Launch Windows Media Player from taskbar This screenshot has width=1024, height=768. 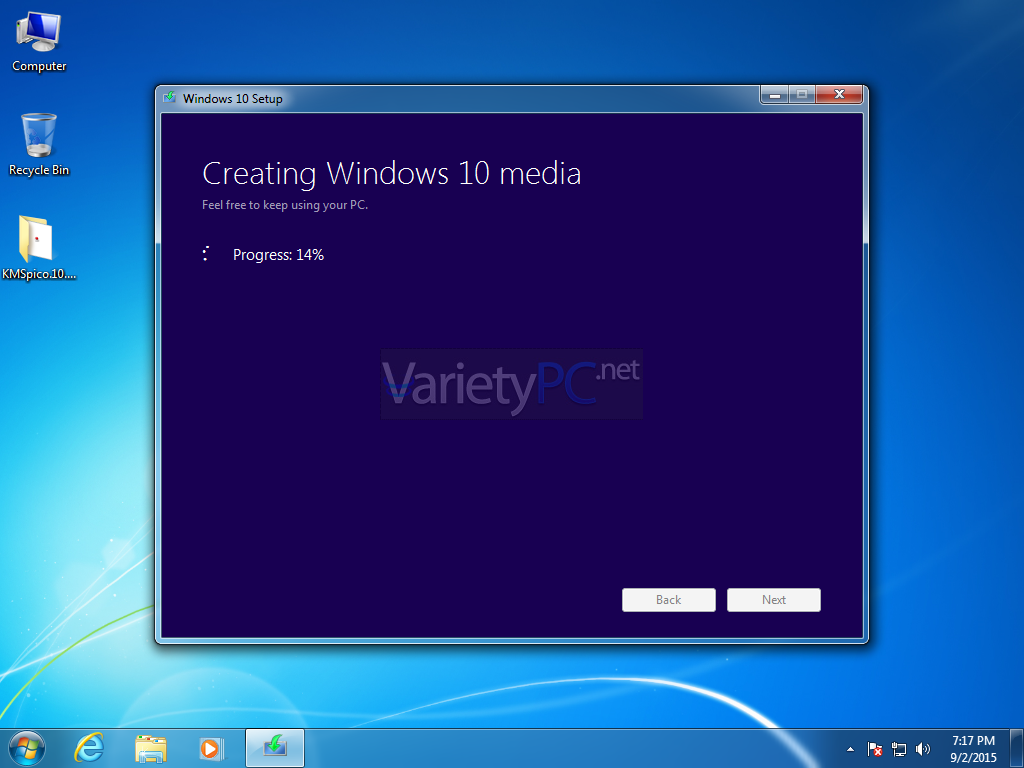[x=211, y=747]
